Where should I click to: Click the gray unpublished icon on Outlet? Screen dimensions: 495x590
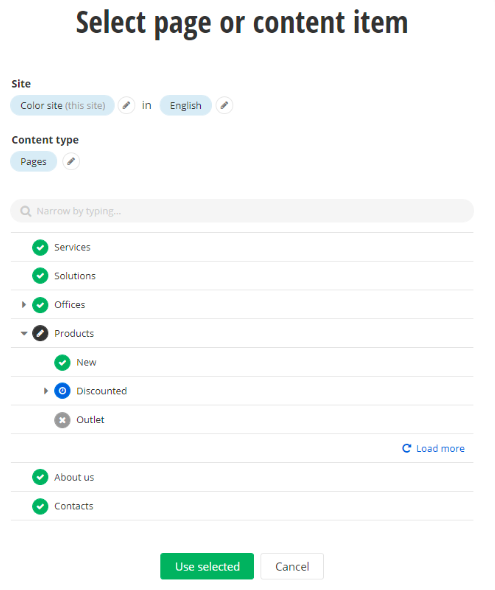(62, 420)
